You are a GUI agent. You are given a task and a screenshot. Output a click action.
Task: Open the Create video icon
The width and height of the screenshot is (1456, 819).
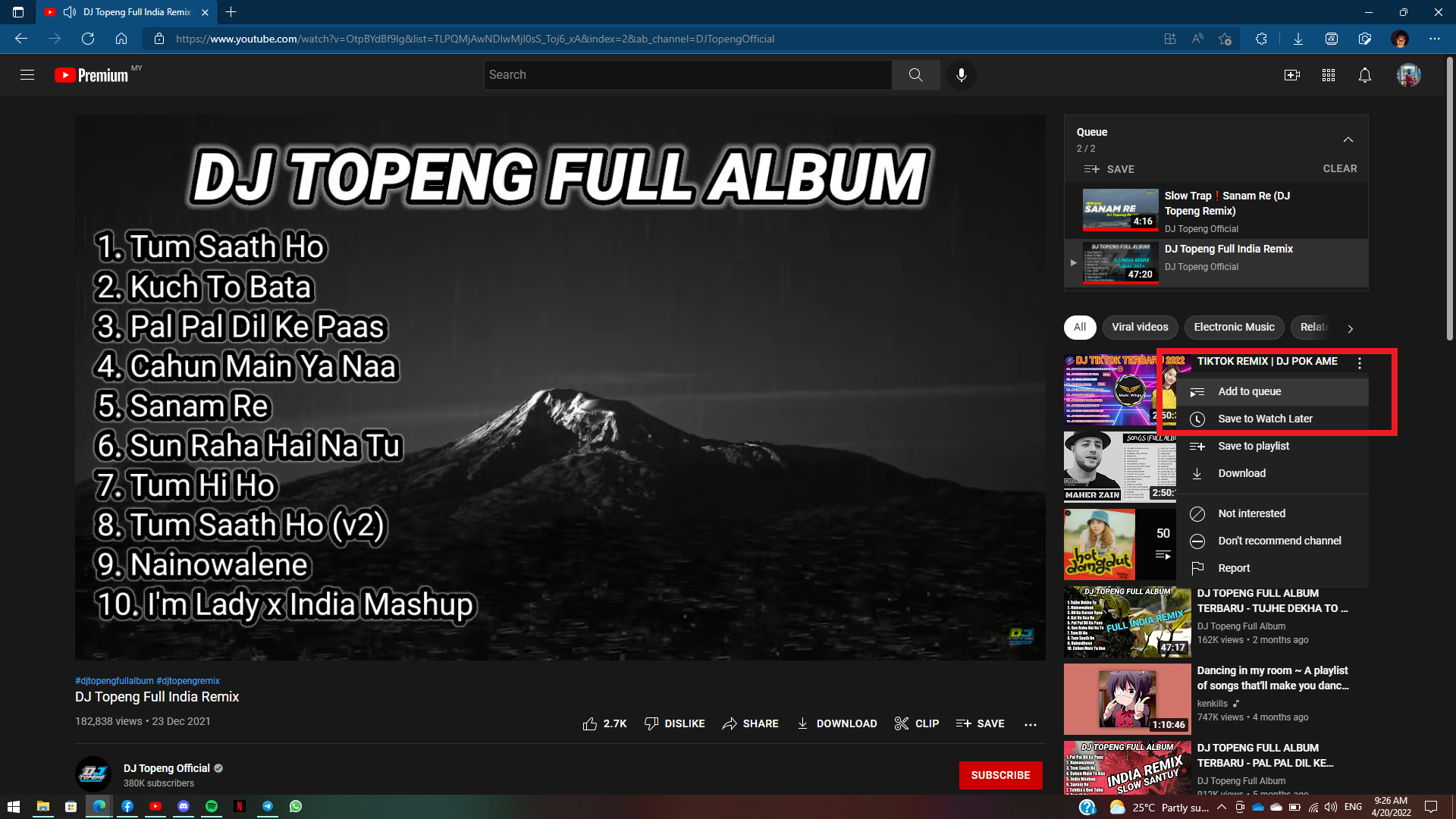click(x=1292, y=75)
